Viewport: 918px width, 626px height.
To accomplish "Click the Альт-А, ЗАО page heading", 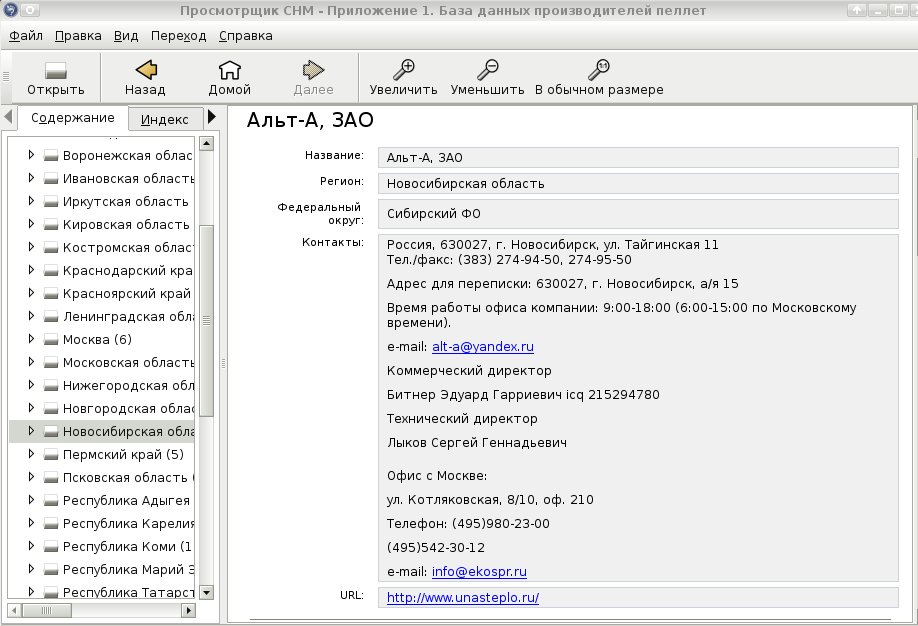I will point(310,119).
